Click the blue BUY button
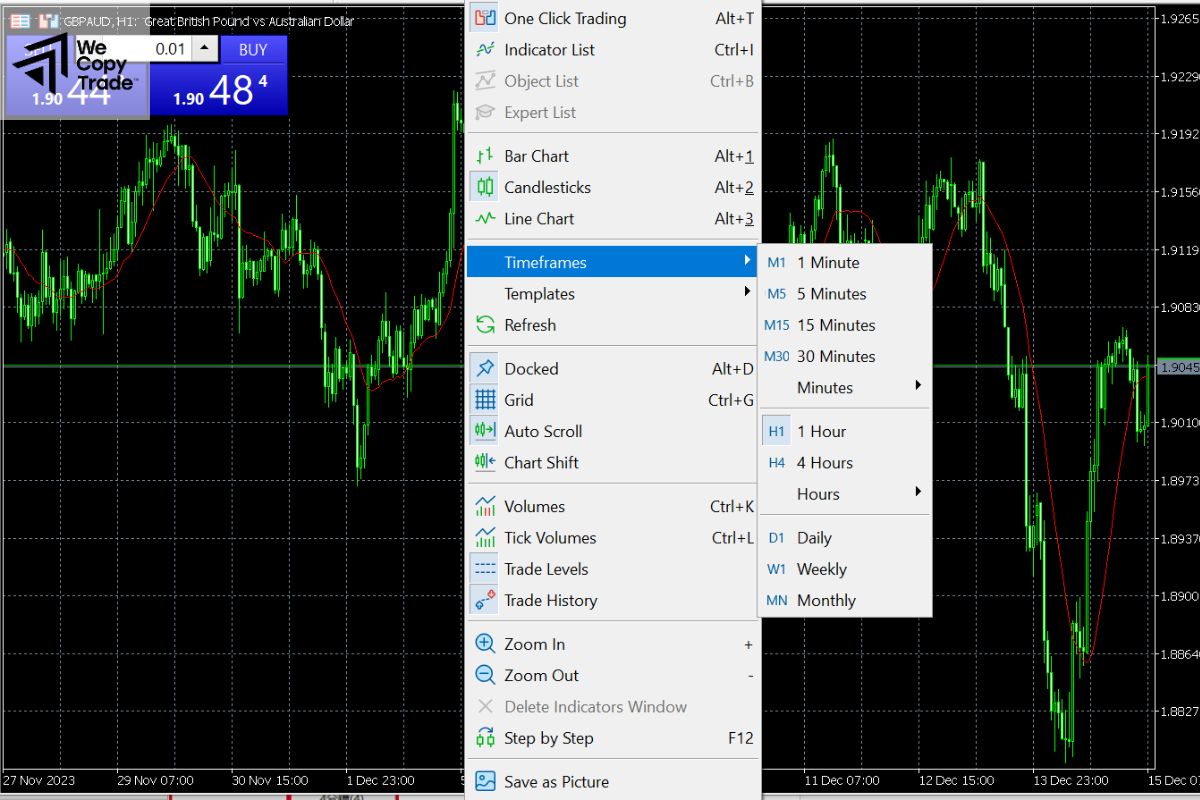The height and width of the screenshot is (800, 1200). 253,49
